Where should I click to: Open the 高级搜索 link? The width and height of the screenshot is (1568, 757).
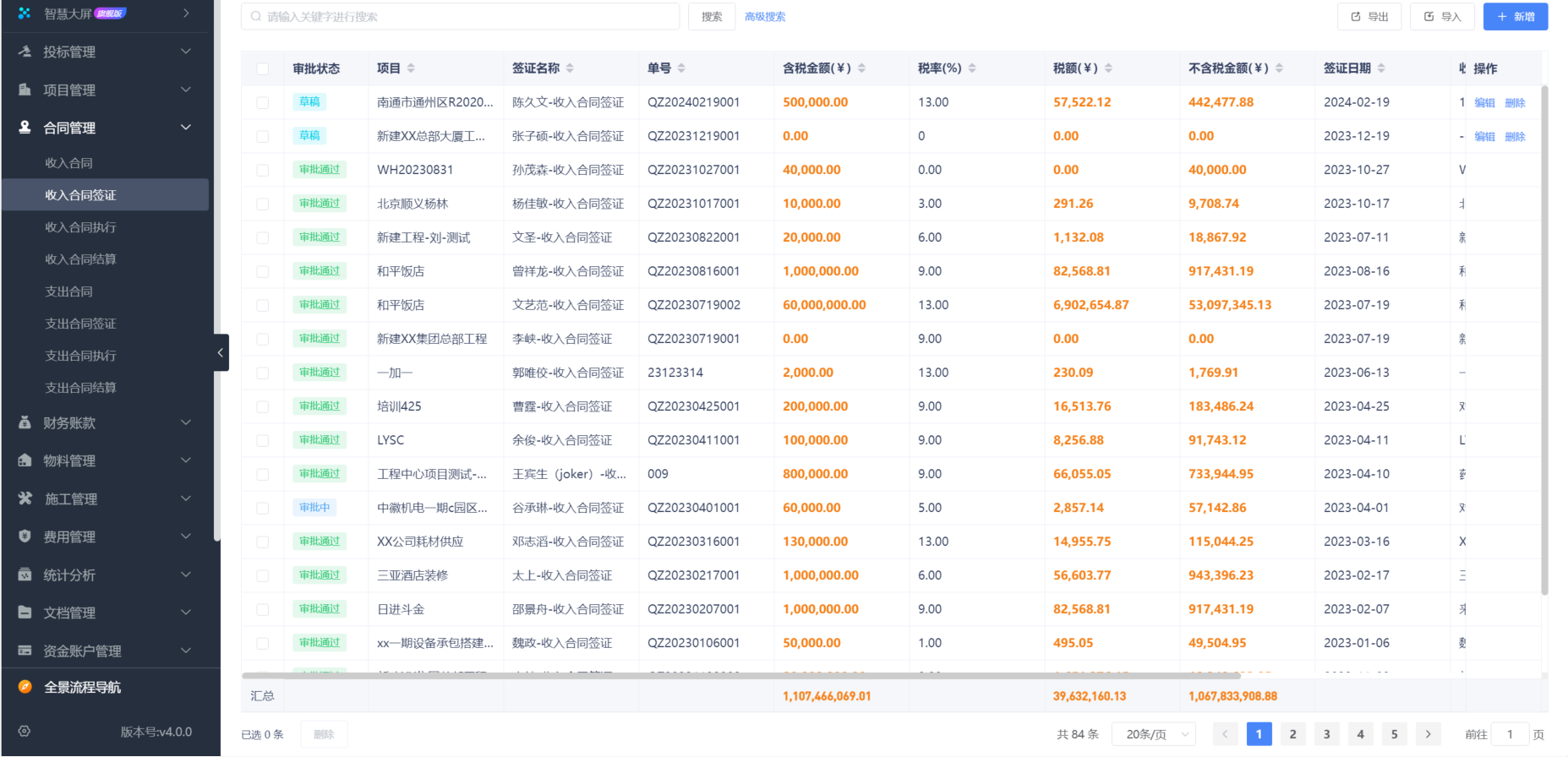[x=765, y=17]
